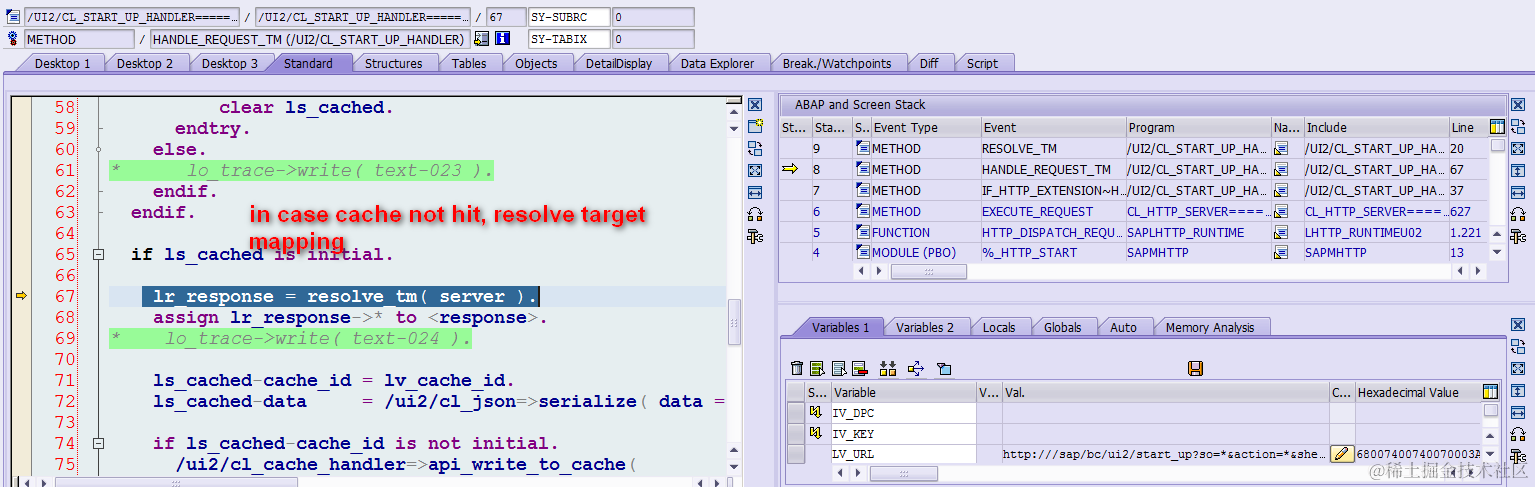Click HANDLE_REQUEST_TM event in stack
1535x487 pixels.
(x=1046, y=170)
